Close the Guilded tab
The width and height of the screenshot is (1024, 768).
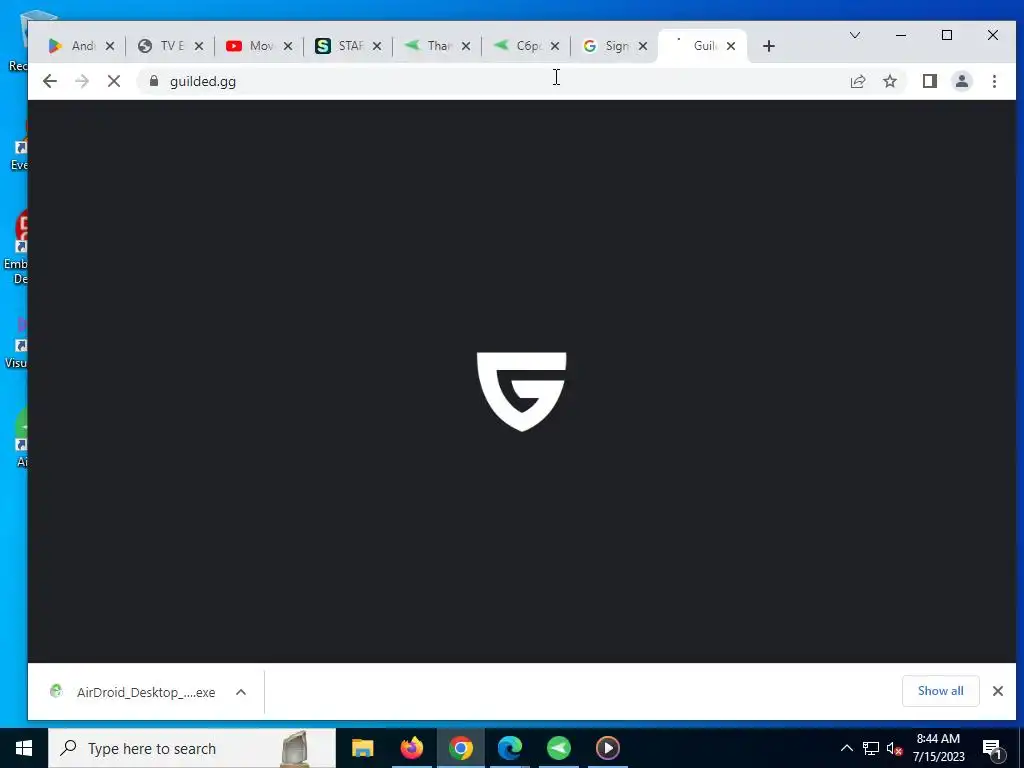731,46
